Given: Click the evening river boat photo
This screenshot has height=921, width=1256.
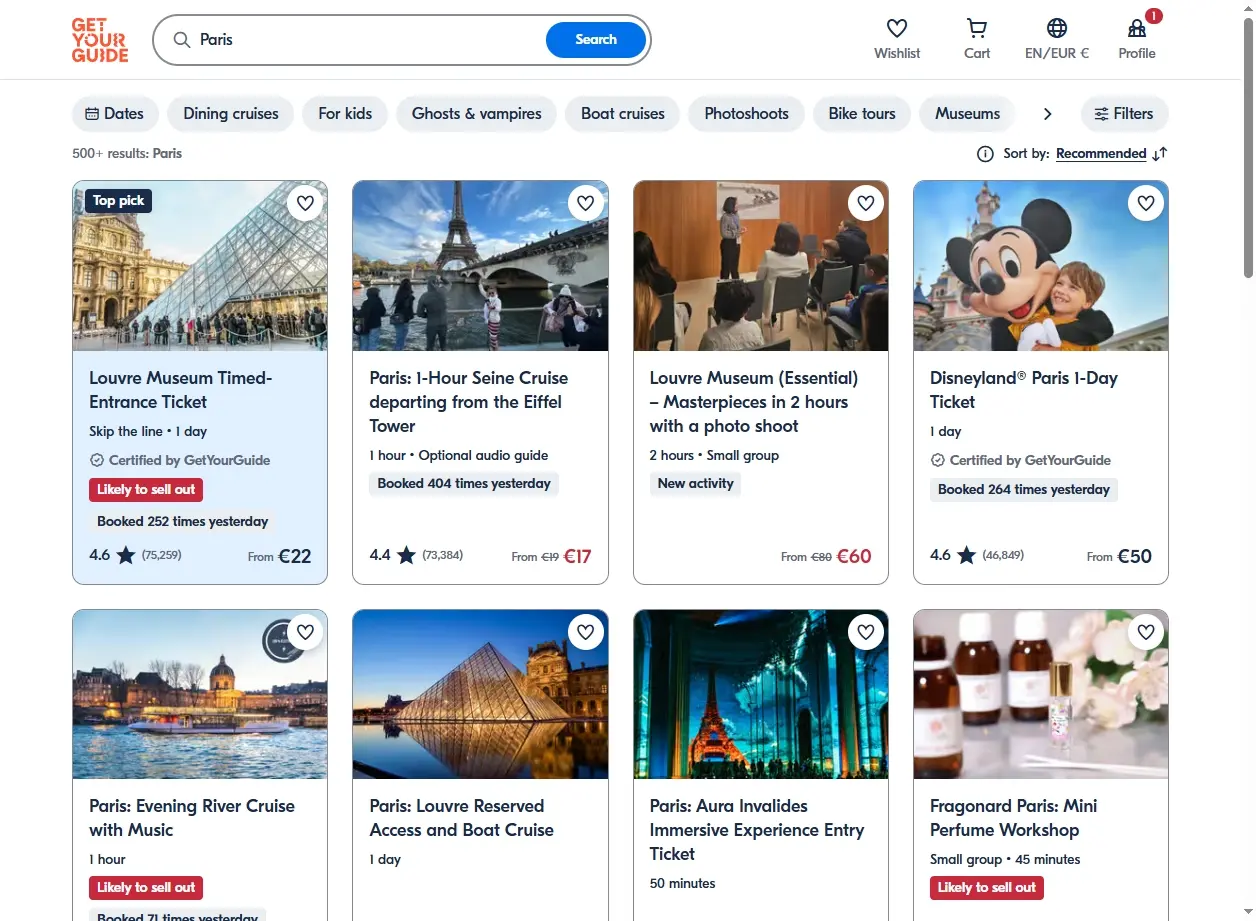Looking at the screenshot, I should point(200,694).
